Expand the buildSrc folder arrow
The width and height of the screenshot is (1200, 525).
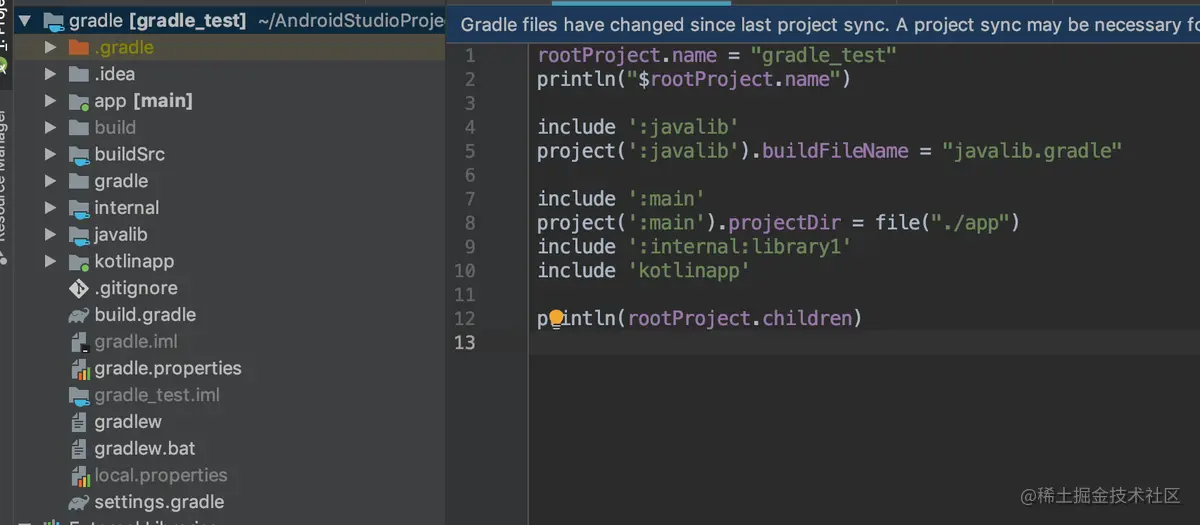pyautogui.click(x=51, y=154)
